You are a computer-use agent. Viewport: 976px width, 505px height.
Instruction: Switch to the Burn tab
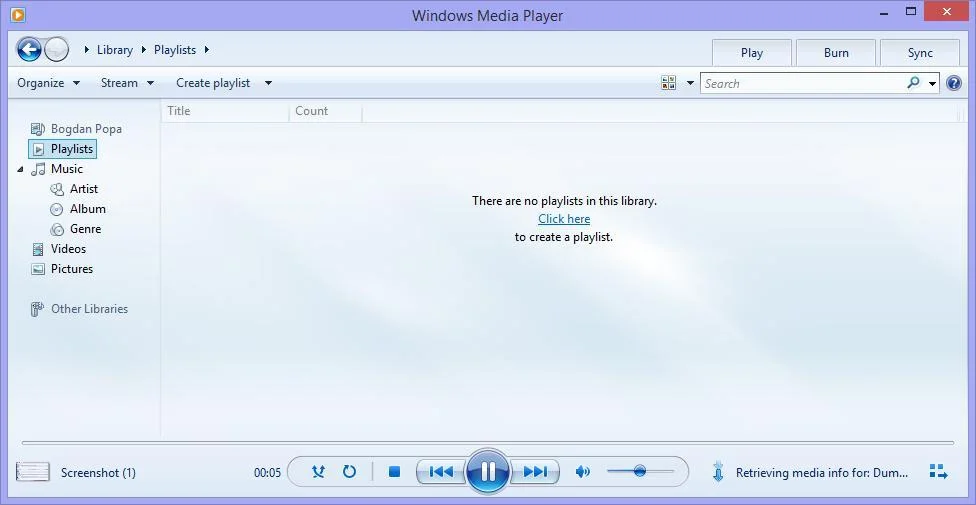[836, 53]
